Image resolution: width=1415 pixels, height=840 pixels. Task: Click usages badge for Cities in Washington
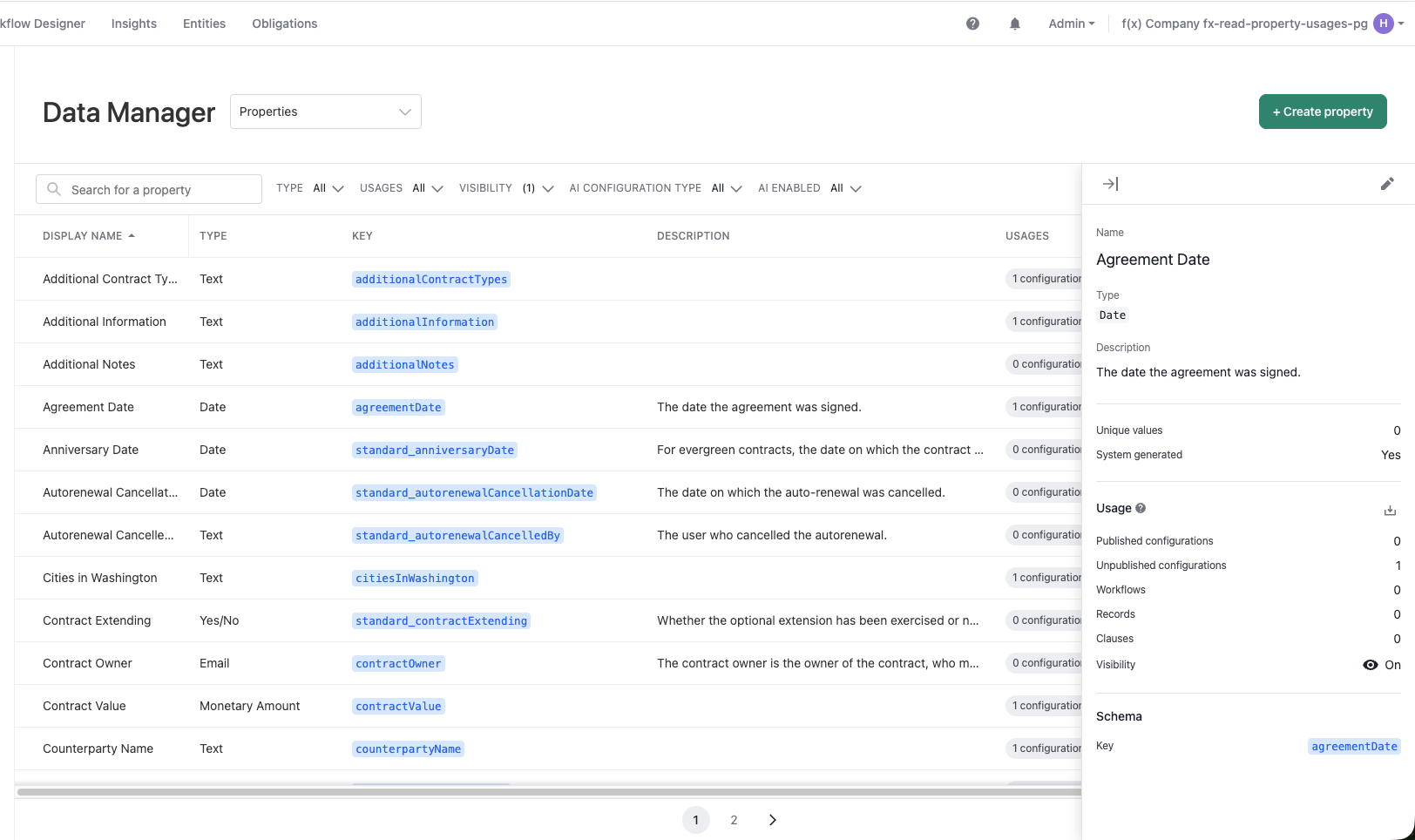coord(1044,578)
